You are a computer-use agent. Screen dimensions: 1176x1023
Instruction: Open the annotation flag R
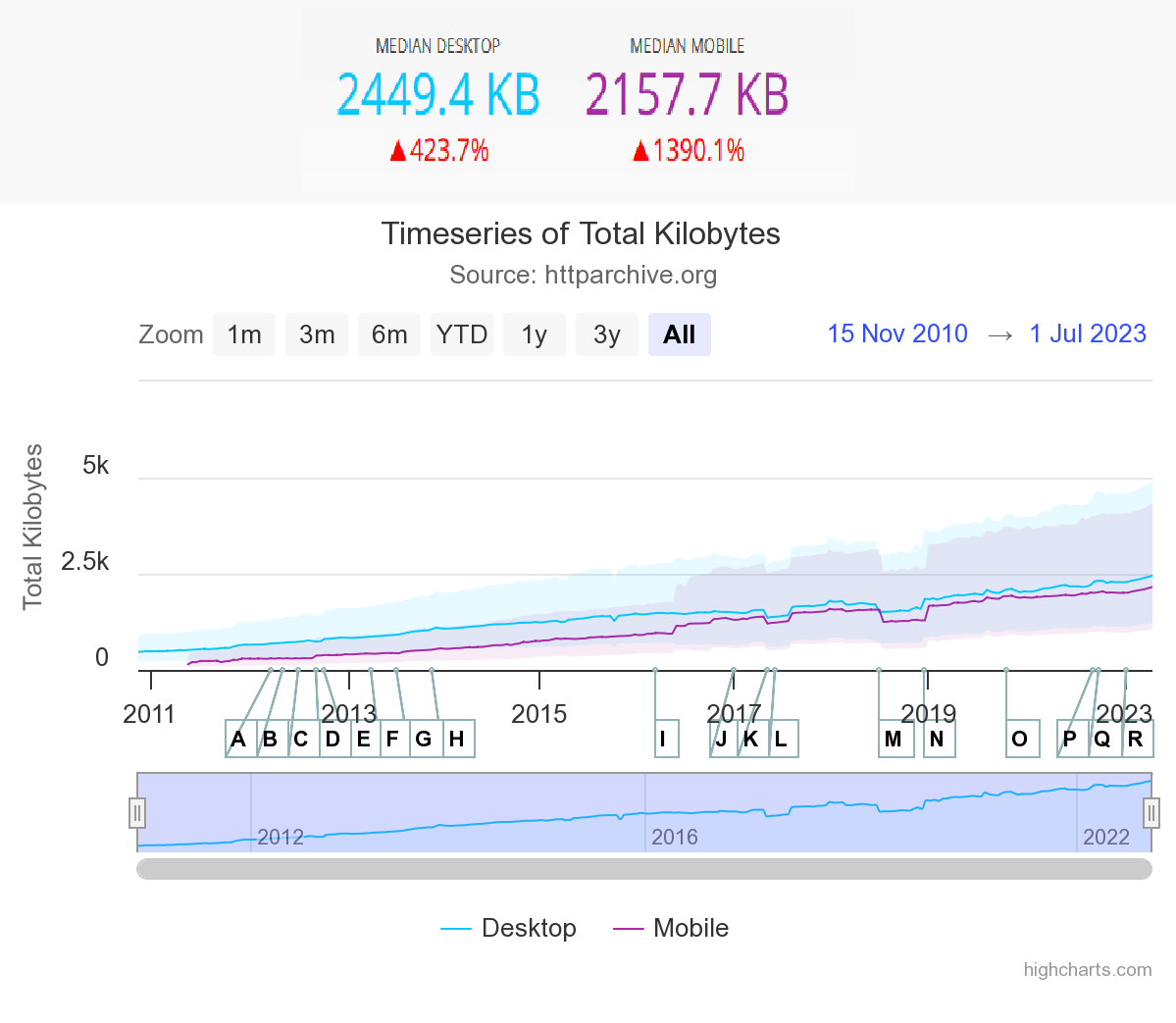(1136, 739)
